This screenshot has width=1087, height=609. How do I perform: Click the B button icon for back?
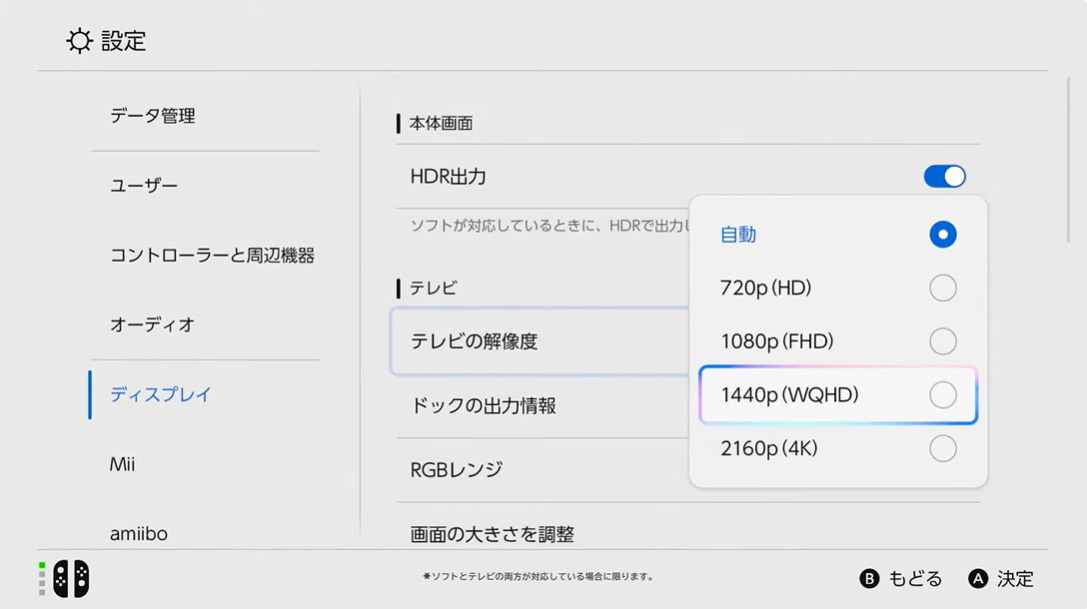(x=869, y=578)
